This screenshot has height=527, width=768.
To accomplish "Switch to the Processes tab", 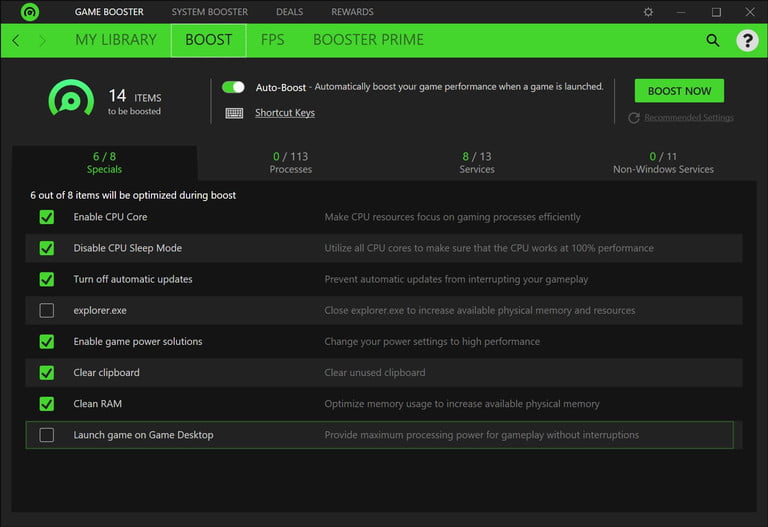I will coord(290,162).
